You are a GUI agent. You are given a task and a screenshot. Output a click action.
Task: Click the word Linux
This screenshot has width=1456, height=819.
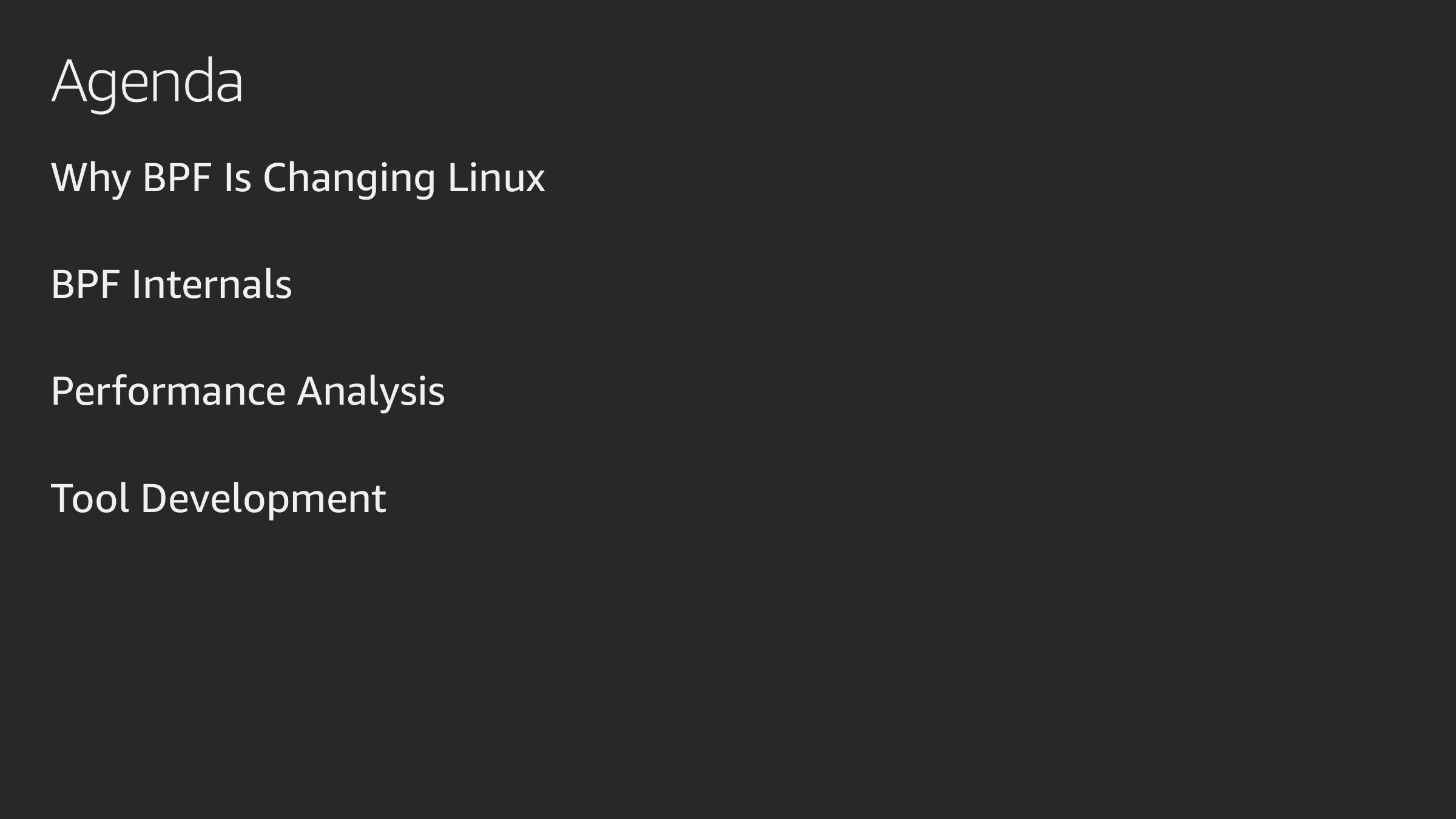[x=496, y=178]
